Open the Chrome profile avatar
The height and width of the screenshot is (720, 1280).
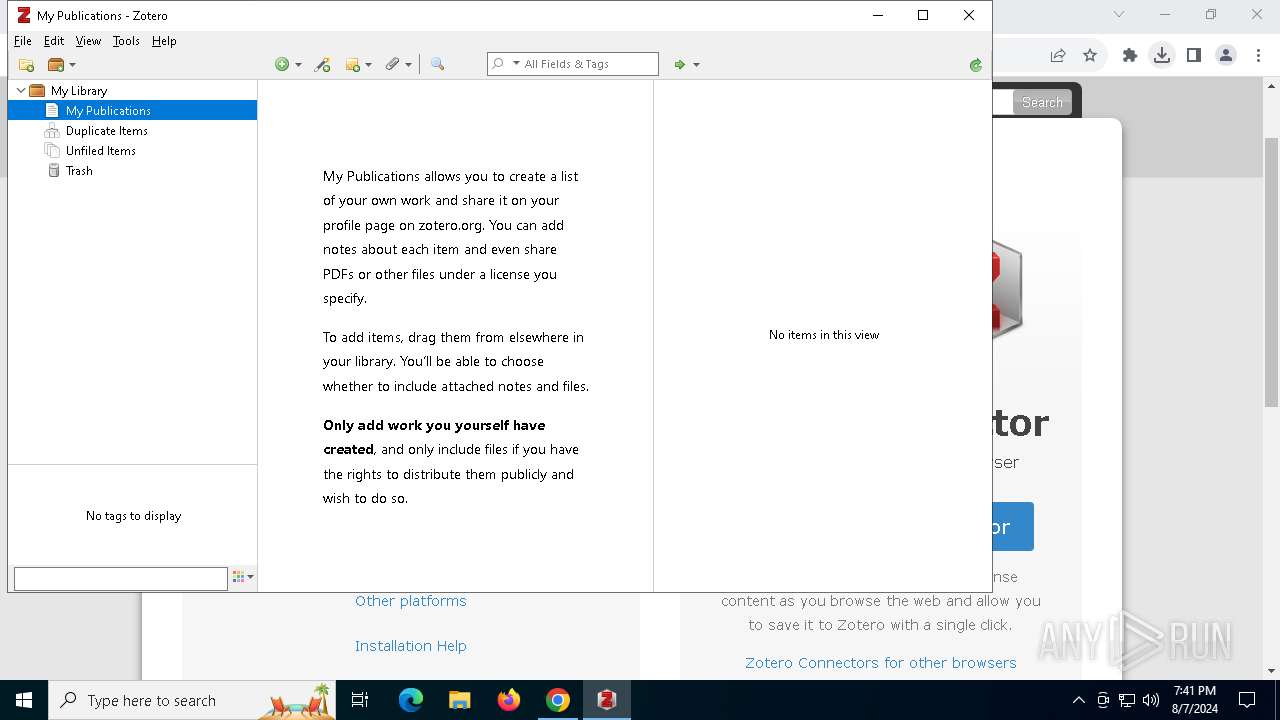[1226, 56]
